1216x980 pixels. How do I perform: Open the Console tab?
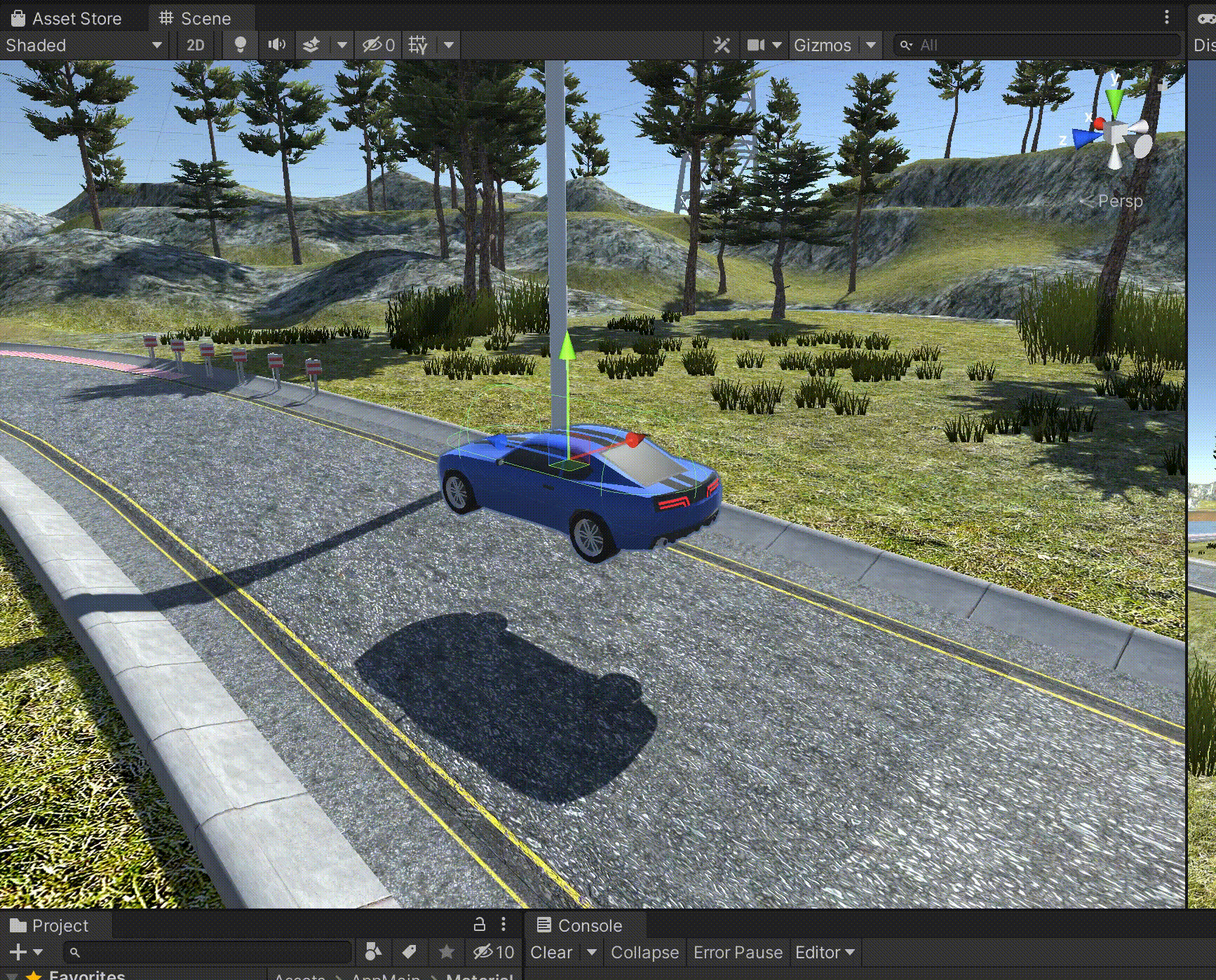(579, 925)
